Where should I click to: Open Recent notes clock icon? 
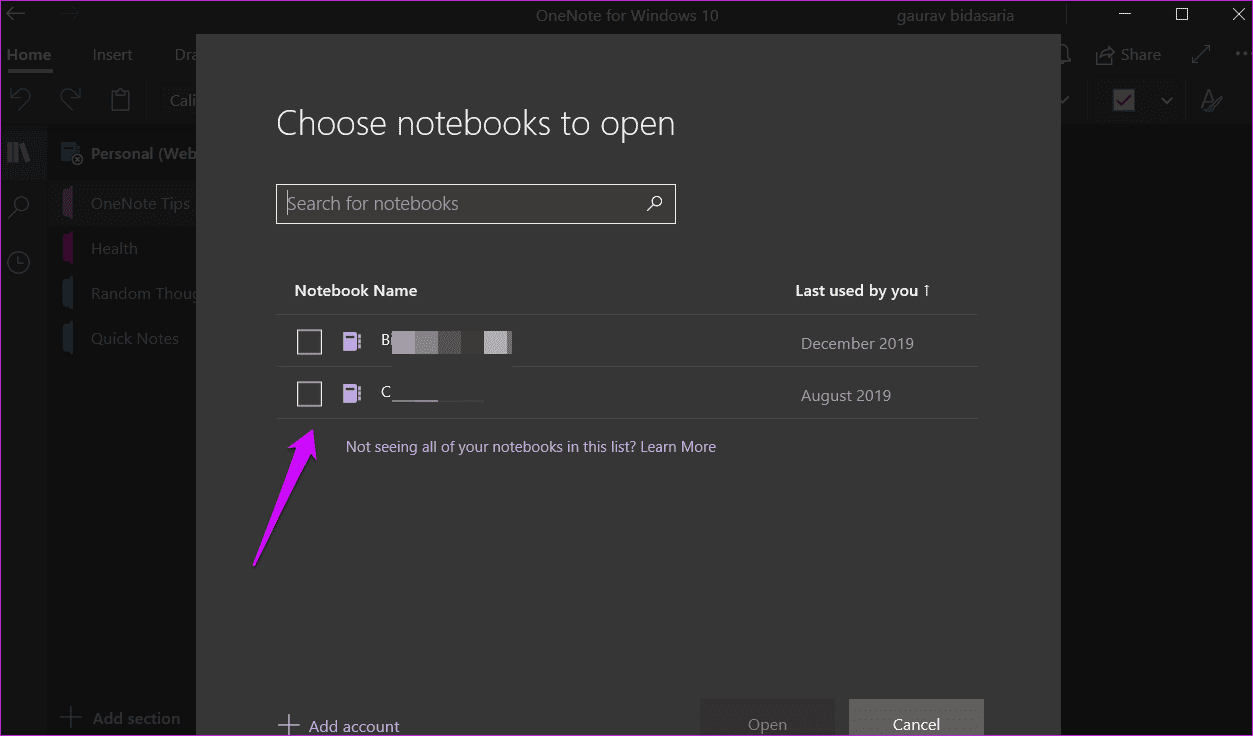[19, 262]
